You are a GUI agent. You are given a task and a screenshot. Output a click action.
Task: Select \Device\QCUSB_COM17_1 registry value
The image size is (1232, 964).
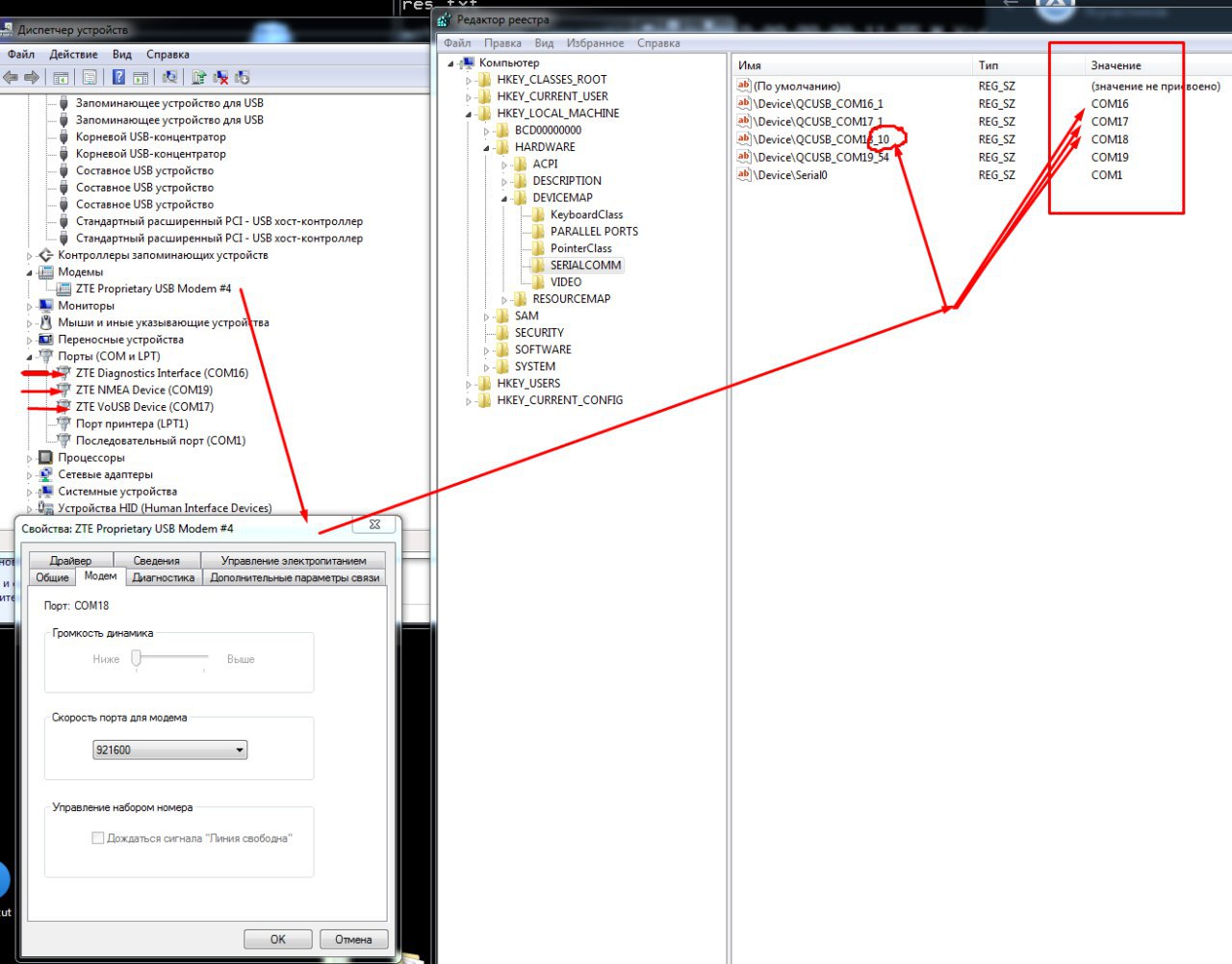818,122
